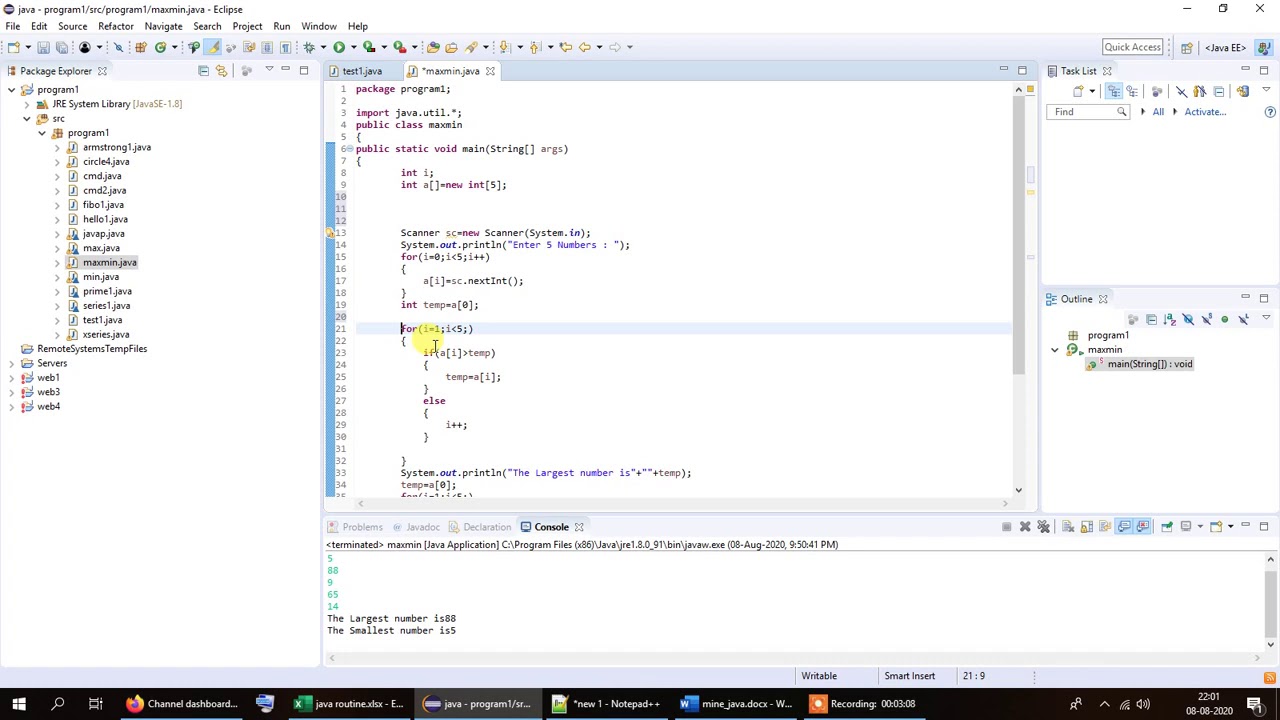Screen dimensions: 1280x720
Task: Click Remove All Terminated Launches in Console
Action: click(1043, 527)
